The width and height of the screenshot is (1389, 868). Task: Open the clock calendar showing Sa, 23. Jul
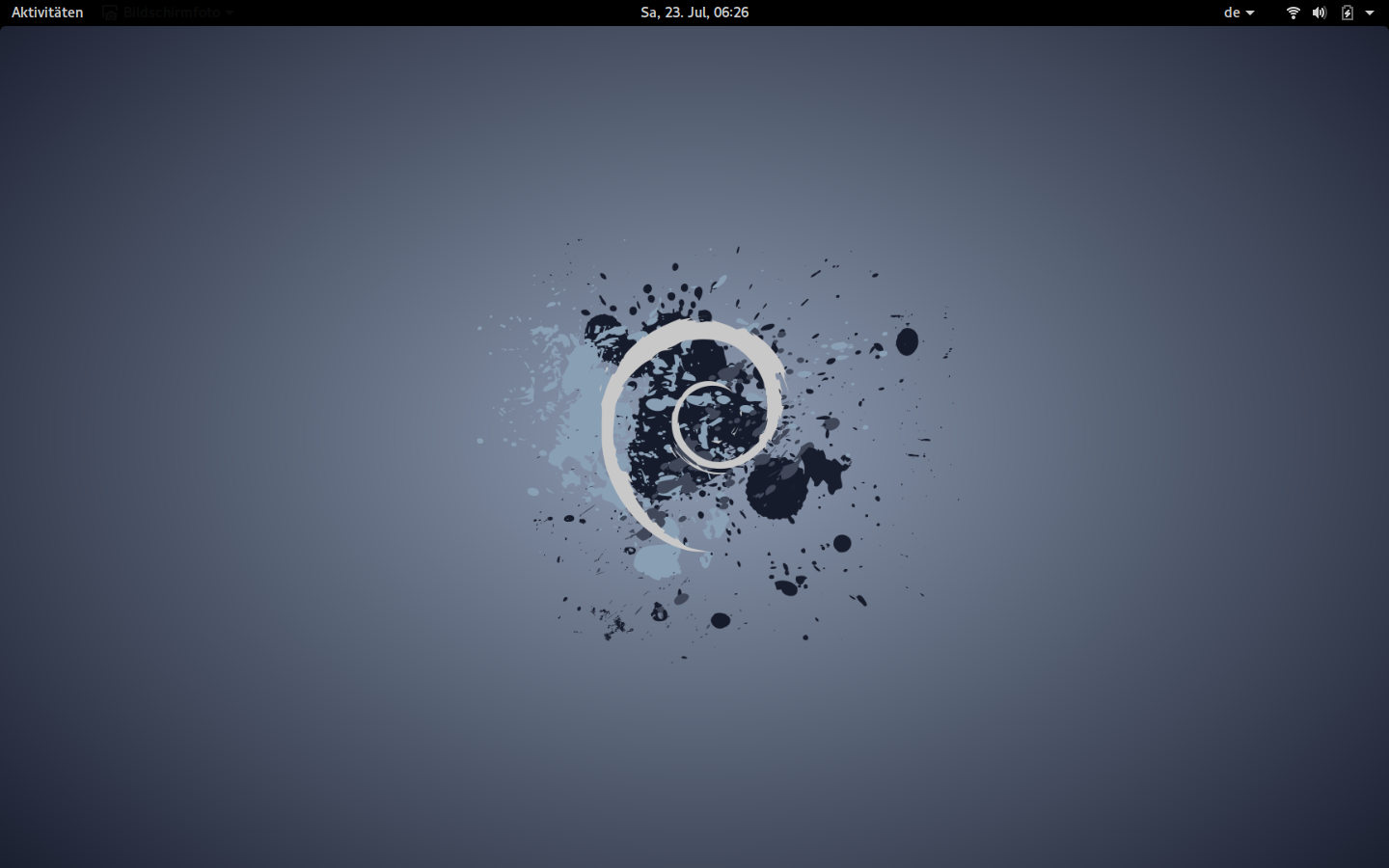694,13
